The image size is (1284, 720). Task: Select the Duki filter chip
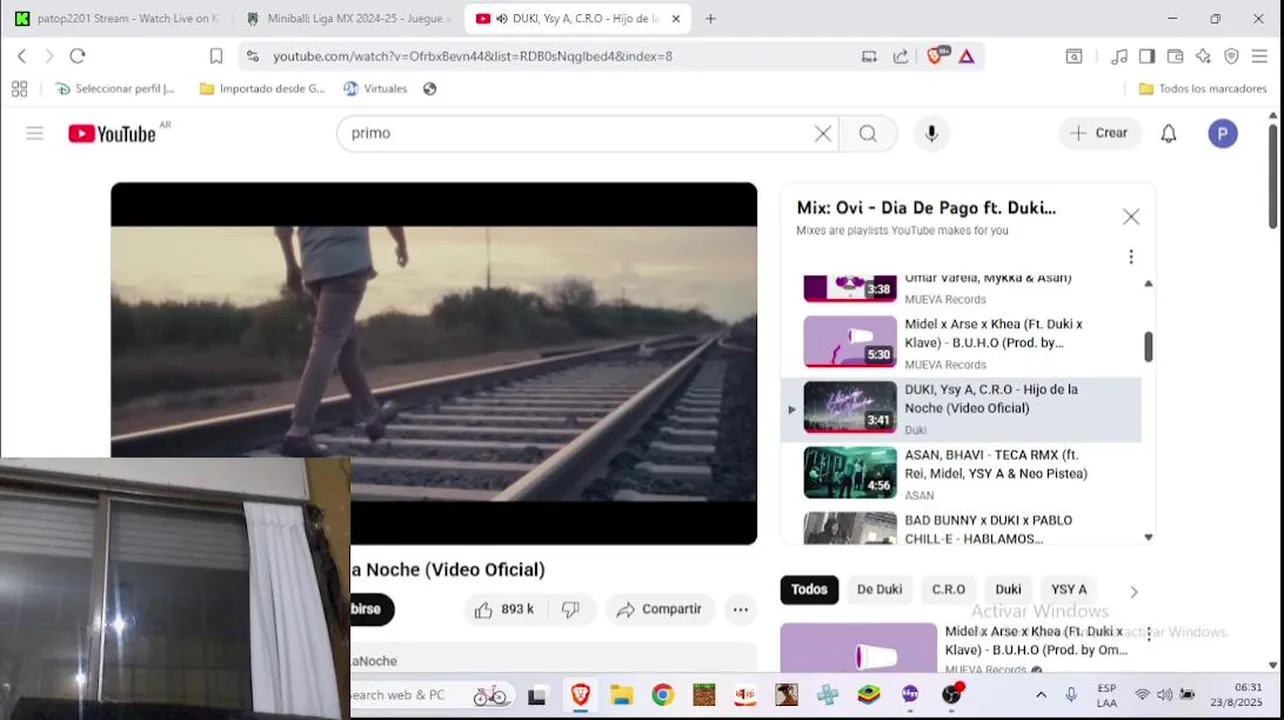pos(1008,590)
